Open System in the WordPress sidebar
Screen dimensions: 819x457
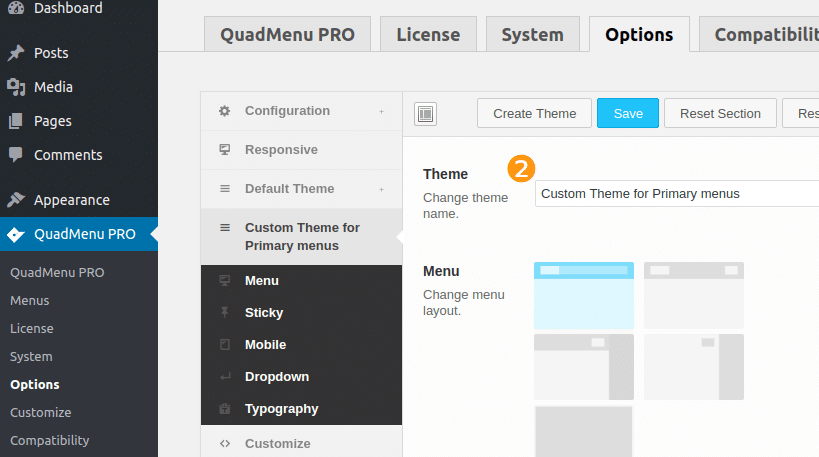tap(31, 357)
